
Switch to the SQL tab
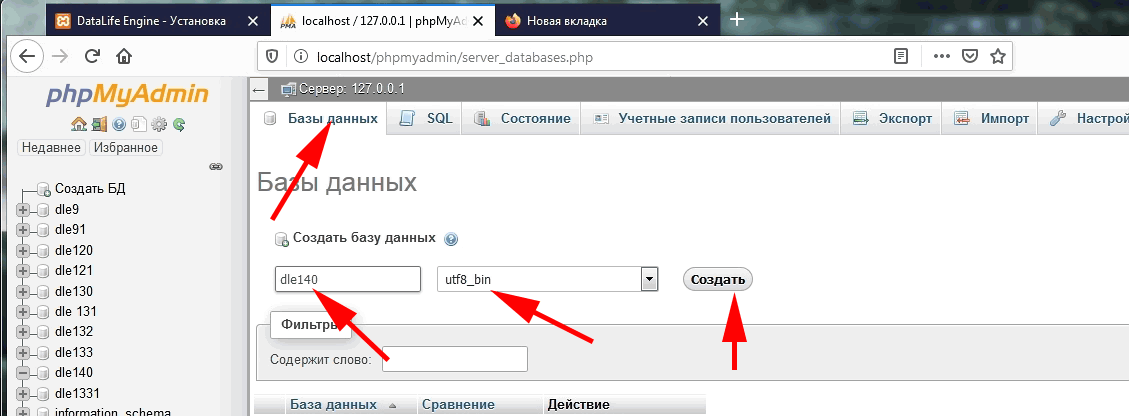pyautogui.click(x=426, y=119)
